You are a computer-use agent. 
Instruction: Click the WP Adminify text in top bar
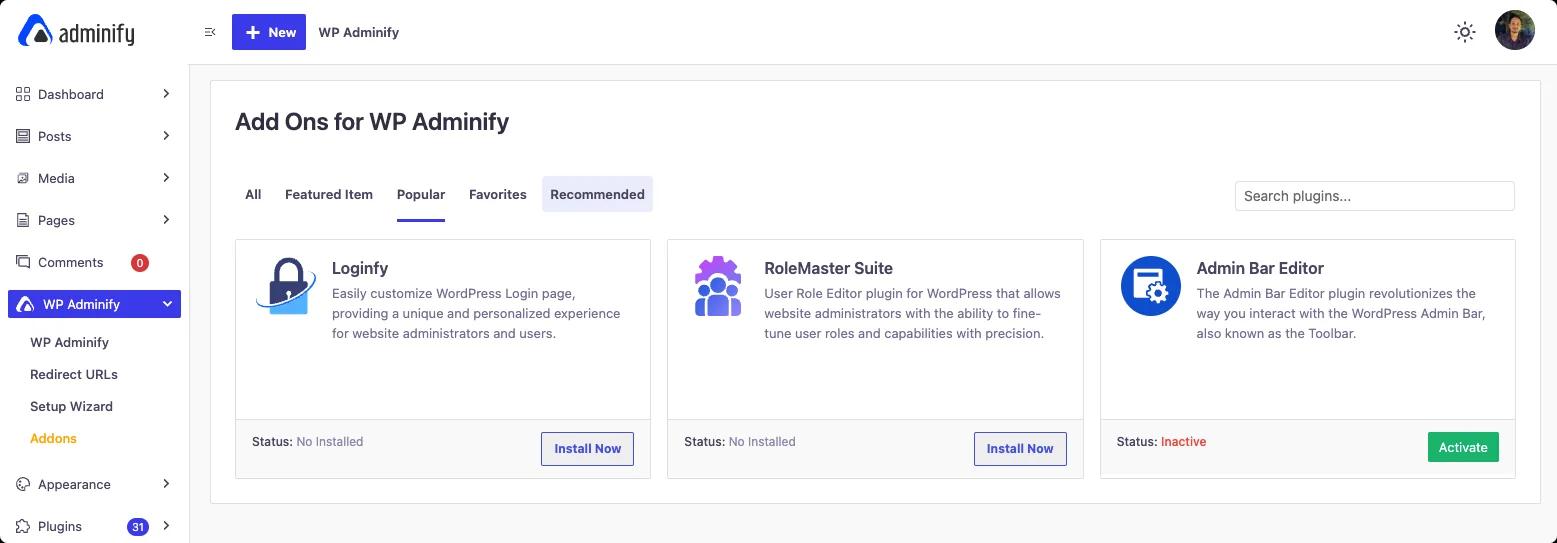pos(359,32)
